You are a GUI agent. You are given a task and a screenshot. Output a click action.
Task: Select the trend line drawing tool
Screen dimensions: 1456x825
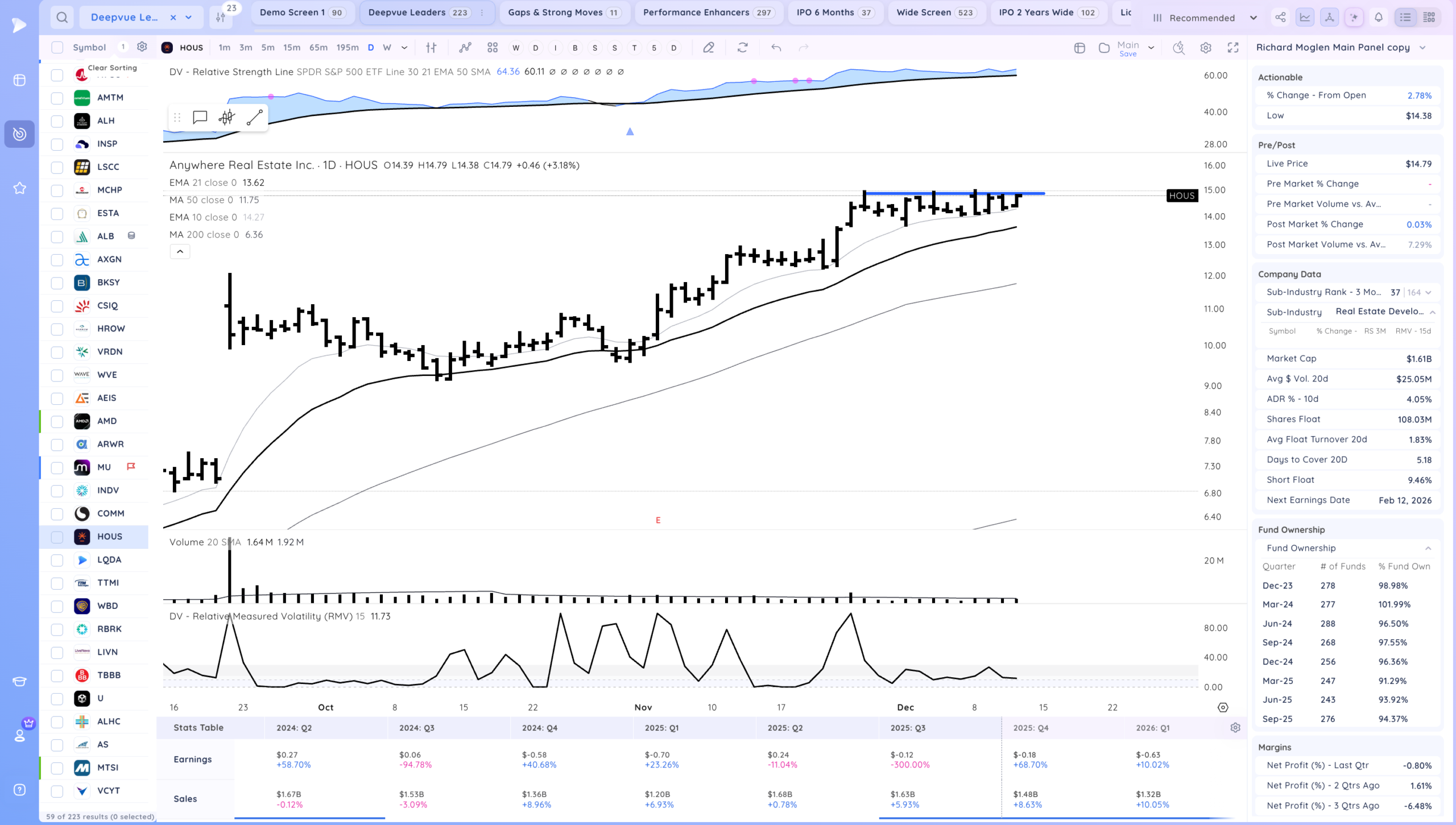254,118
